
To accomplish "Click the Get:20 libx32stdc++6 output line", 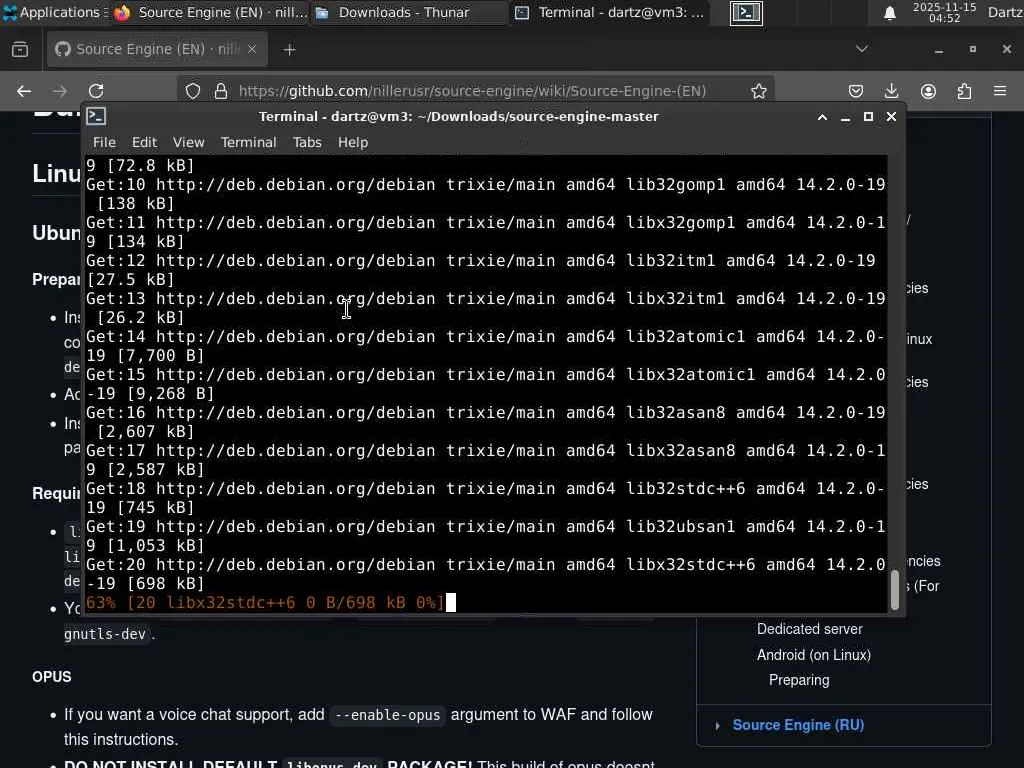I will [x=485, y=574].
